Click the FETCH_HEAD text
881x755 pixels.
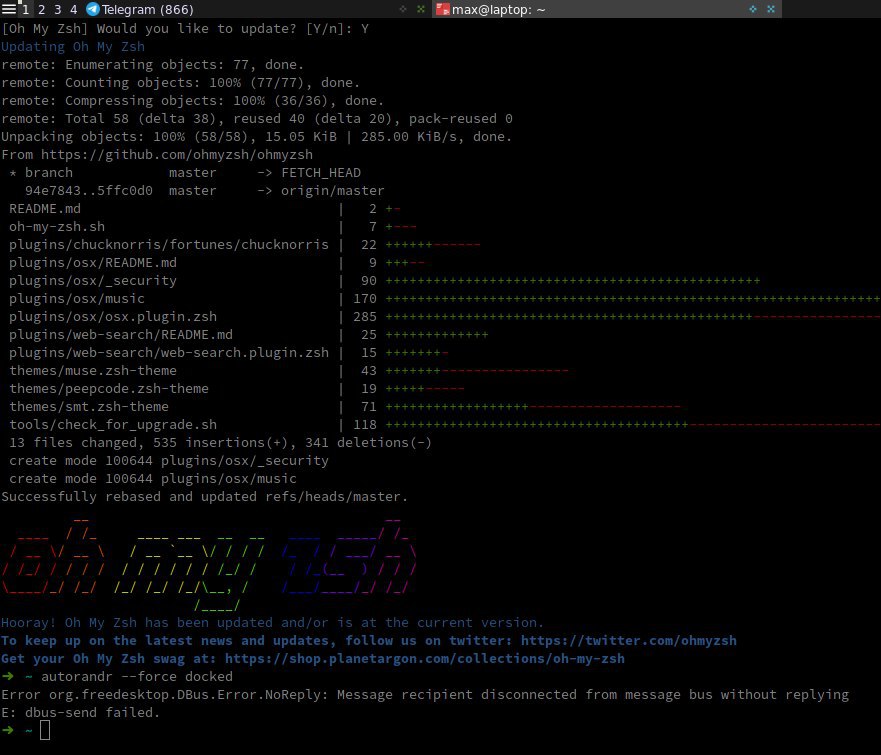coord(321,172)
